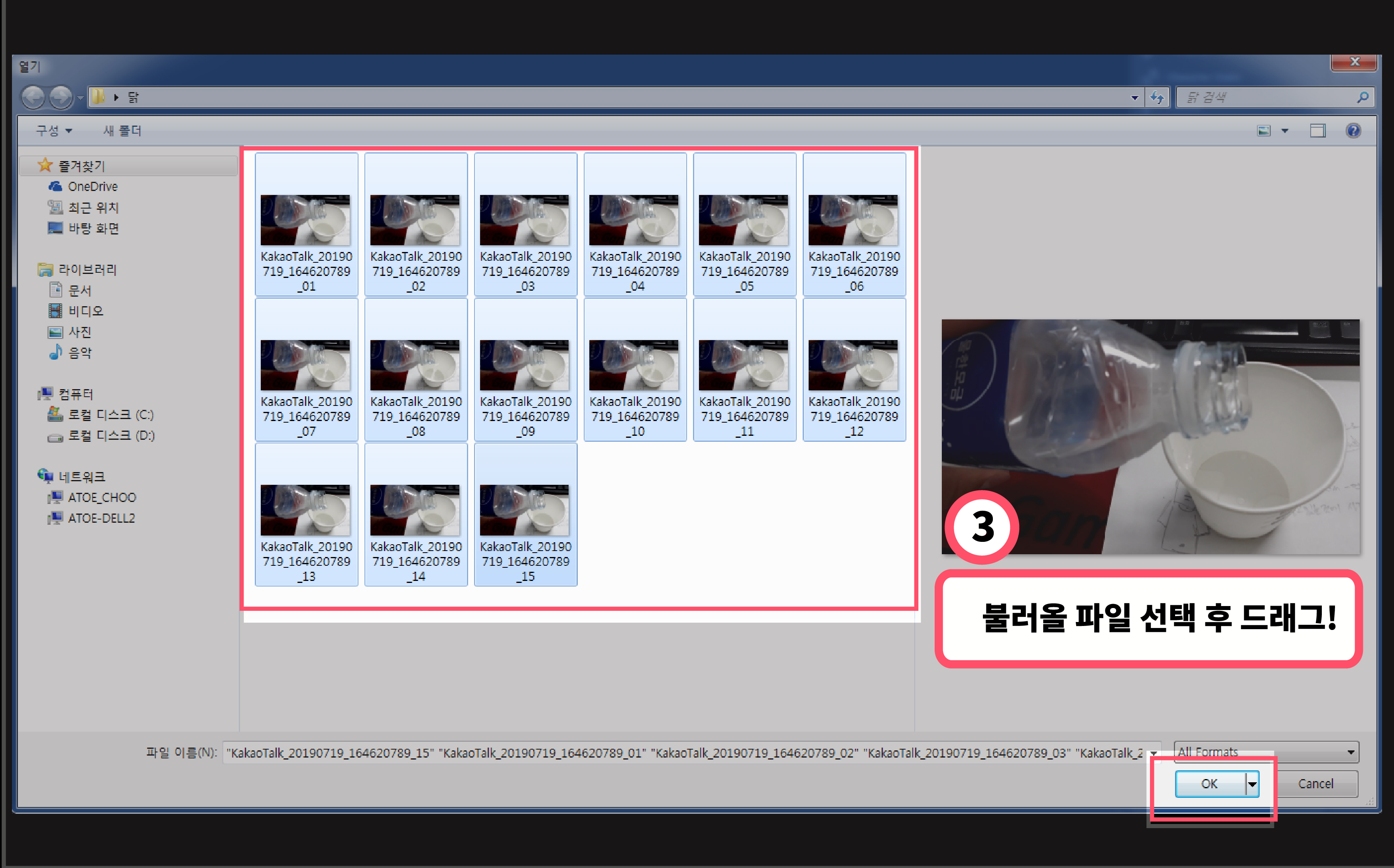1394x868 pixels.
Task: Click the search magnifier icon
Action: point(1362,98)
